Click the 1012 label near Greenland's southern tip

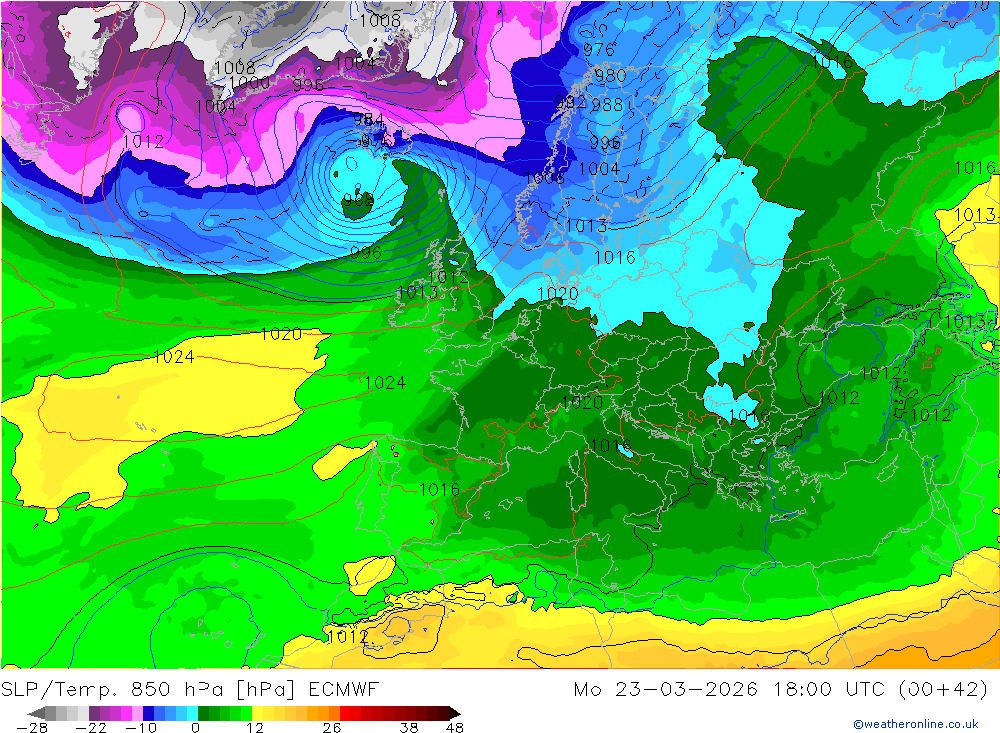pyautogui.click(x=143, y=142)
